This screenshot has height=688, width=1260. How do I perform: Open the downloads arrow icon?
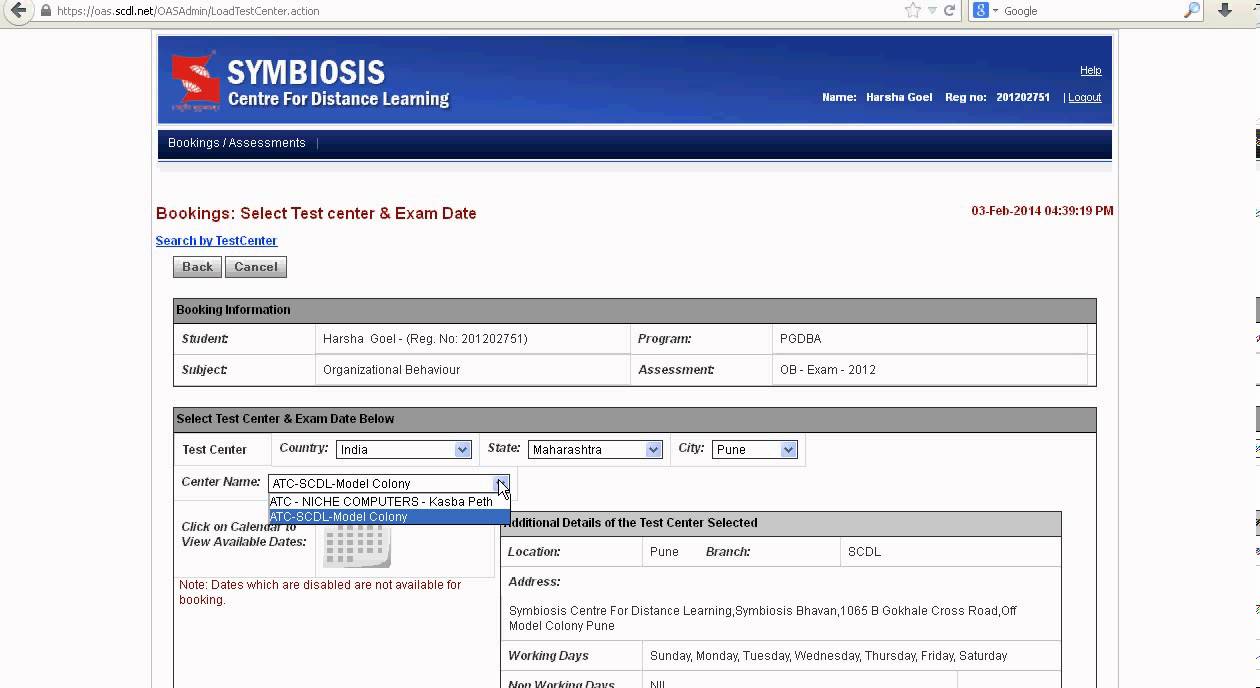[1225, 10]
